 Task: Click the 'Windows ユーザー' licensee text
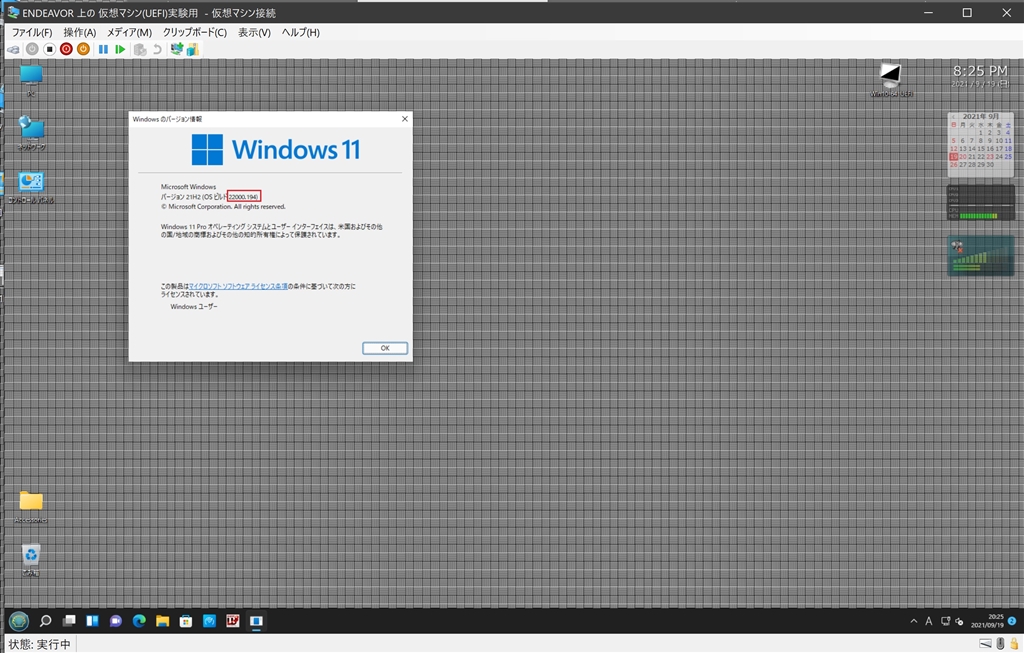194,306
